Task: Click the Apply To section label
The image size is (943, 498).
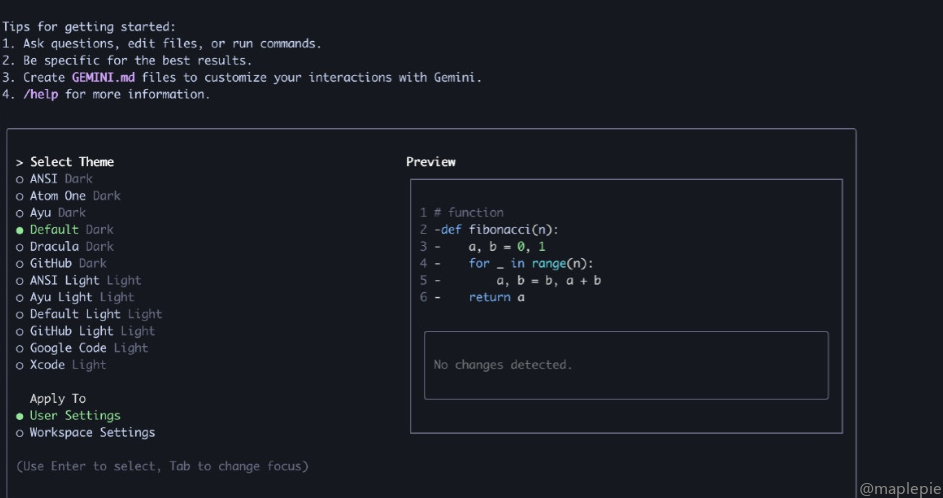Action: (x=57, y=399)
